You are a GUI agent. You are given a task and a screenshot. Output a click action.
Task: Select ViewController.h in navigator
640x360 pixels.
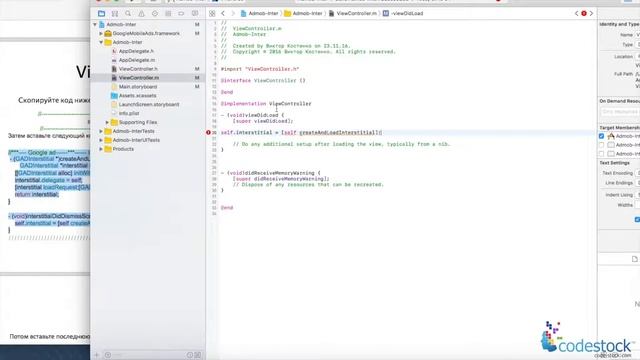coord(138,69)
